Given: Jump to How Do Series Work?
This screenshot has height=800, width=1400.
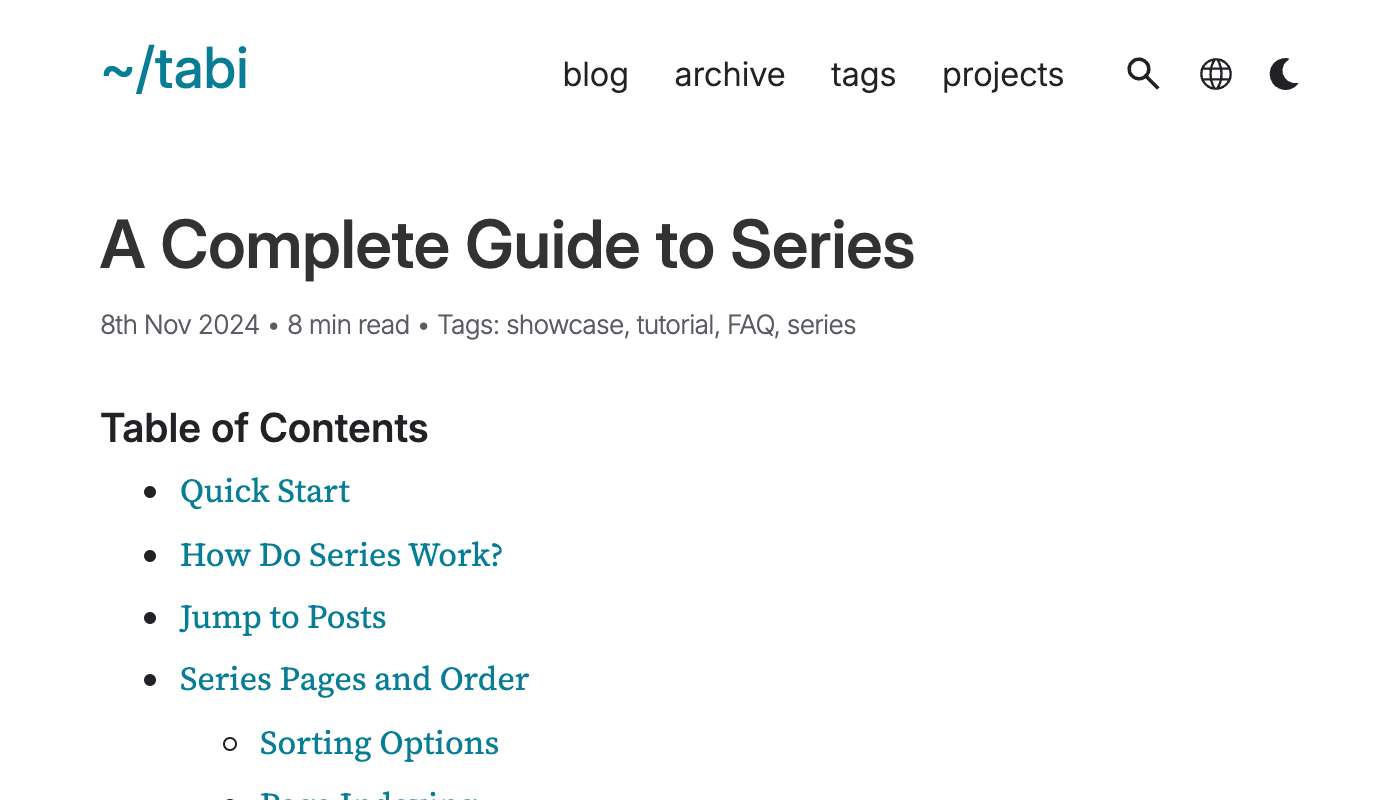Looking at the screenshot, I should (x=341, y=555).
